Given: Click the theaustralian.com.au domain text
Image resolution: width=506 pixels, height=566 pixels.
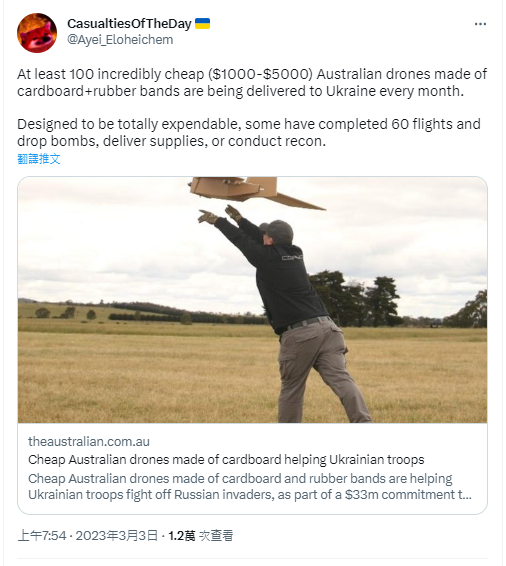Looking at the screenshot, I should click(x=89, y=441).
